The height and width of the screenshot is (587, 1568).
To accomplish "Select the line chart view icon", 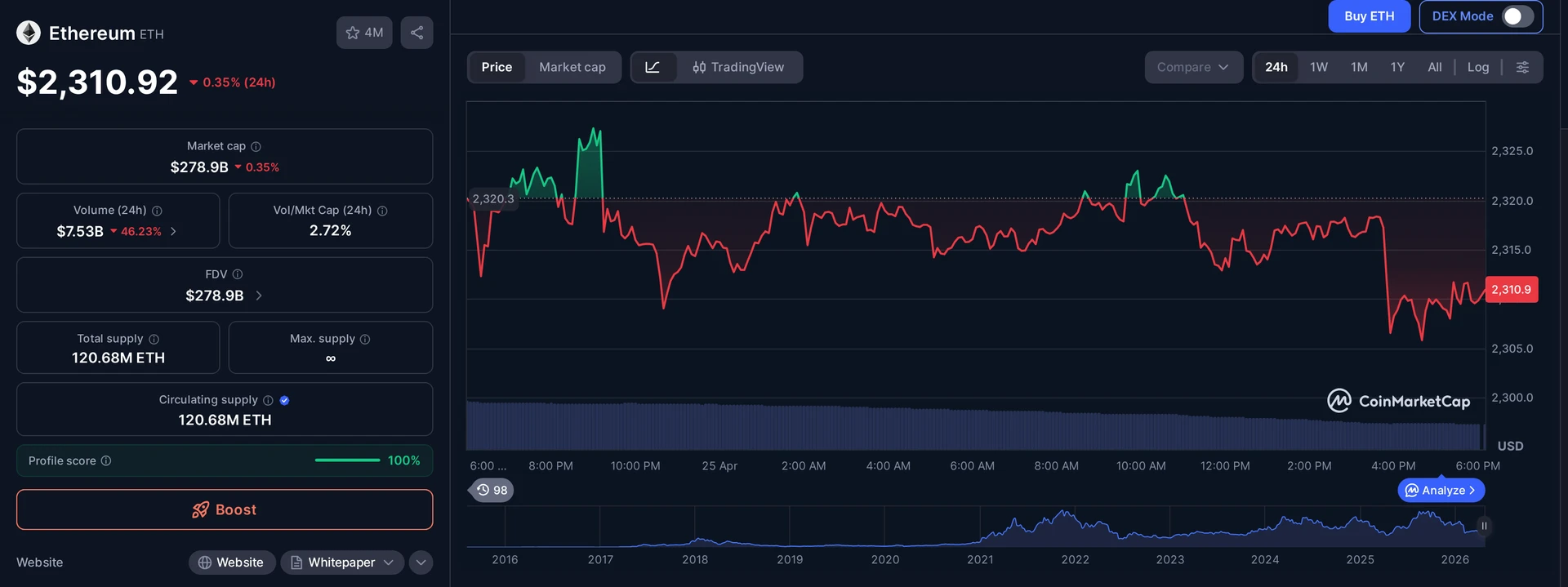I will (653, 67).
